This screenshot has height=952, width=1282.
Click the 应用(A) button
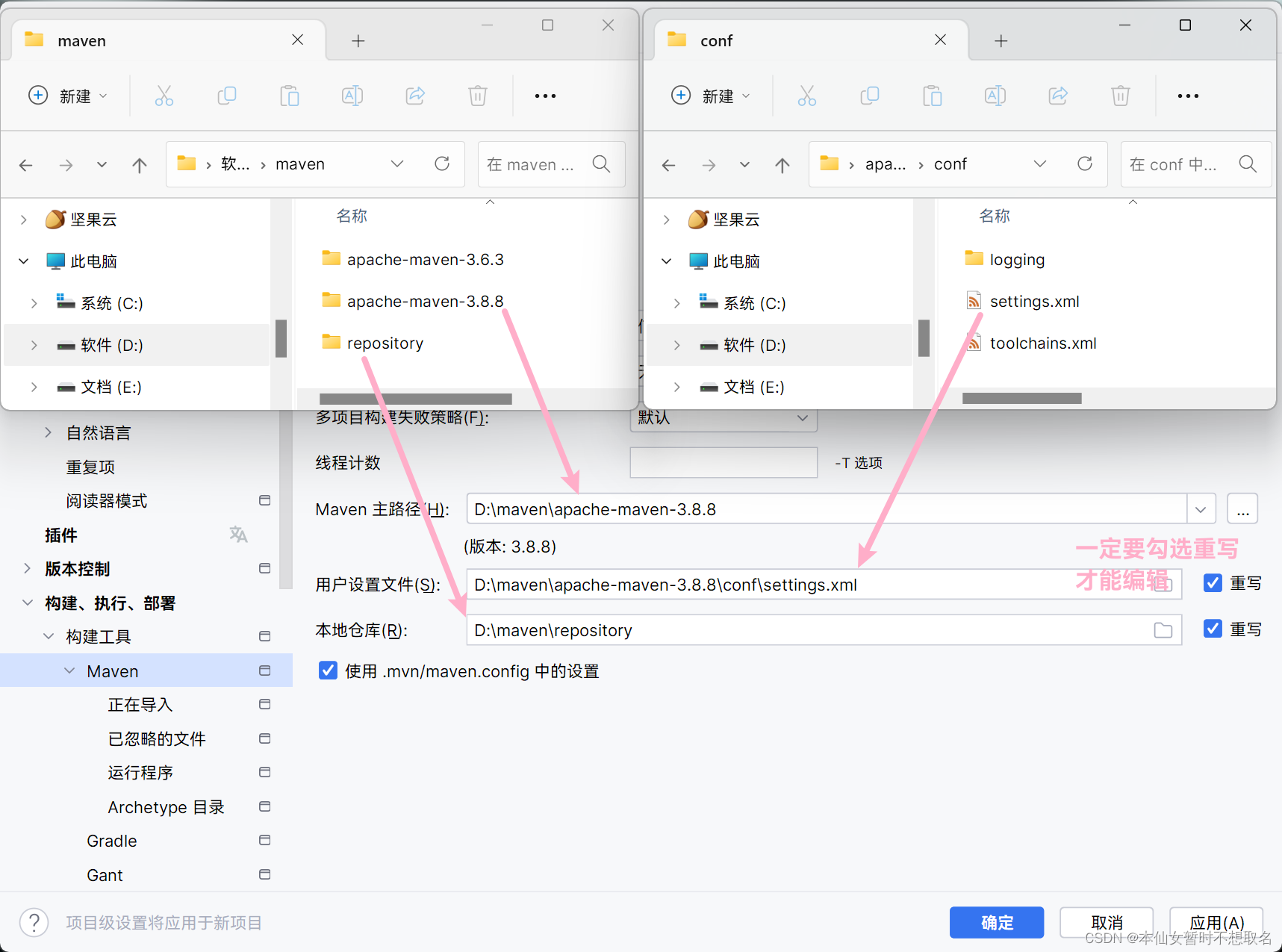pyautogui.click(x=1216, y=923)
